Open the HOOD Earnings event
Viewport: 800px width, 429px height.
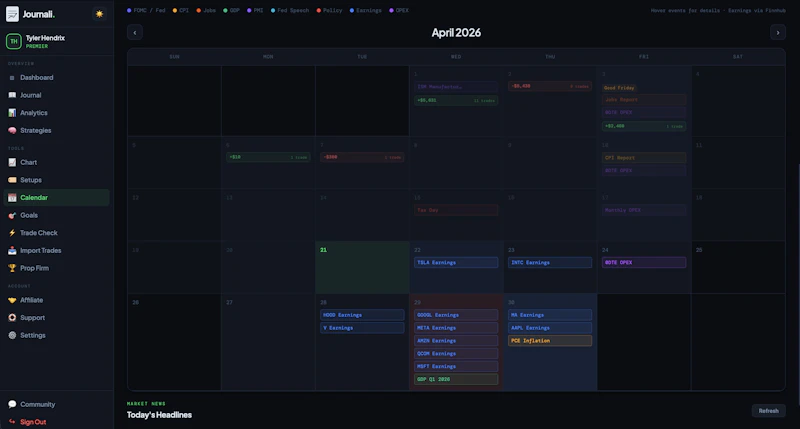[362, 315]
